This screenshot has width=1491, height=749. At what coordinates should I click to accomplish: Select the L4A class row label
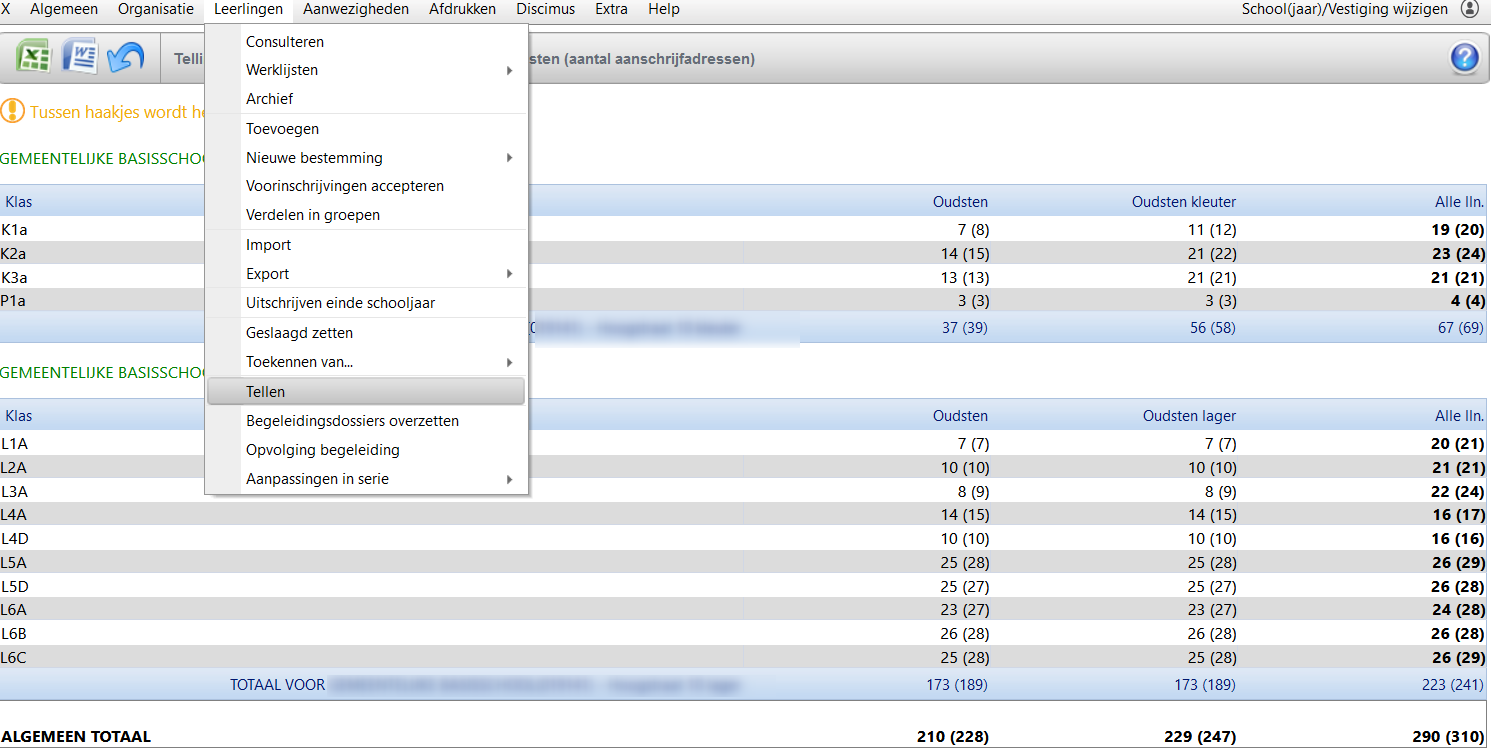14,515
